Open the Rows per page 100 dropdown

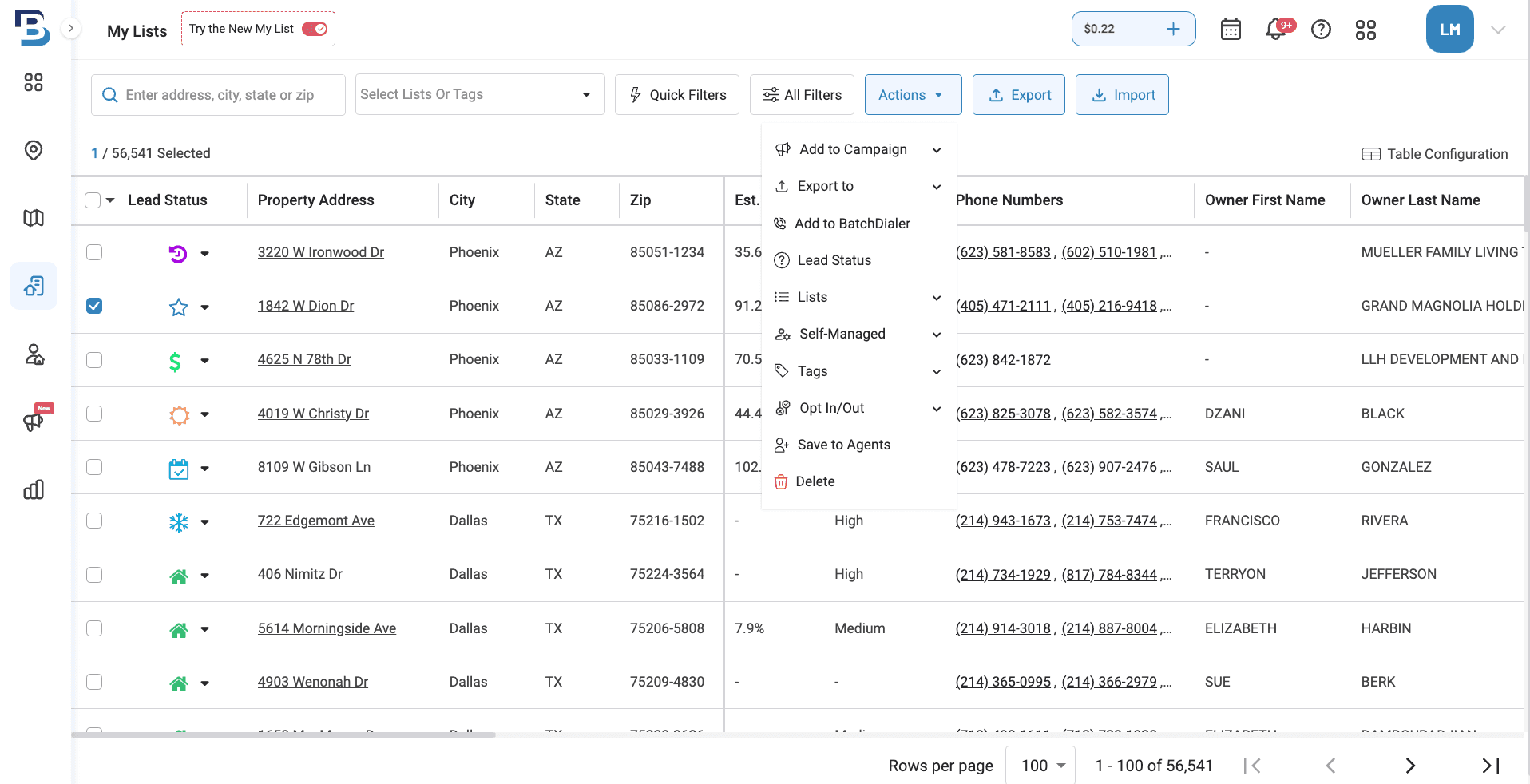(1041, 766)
